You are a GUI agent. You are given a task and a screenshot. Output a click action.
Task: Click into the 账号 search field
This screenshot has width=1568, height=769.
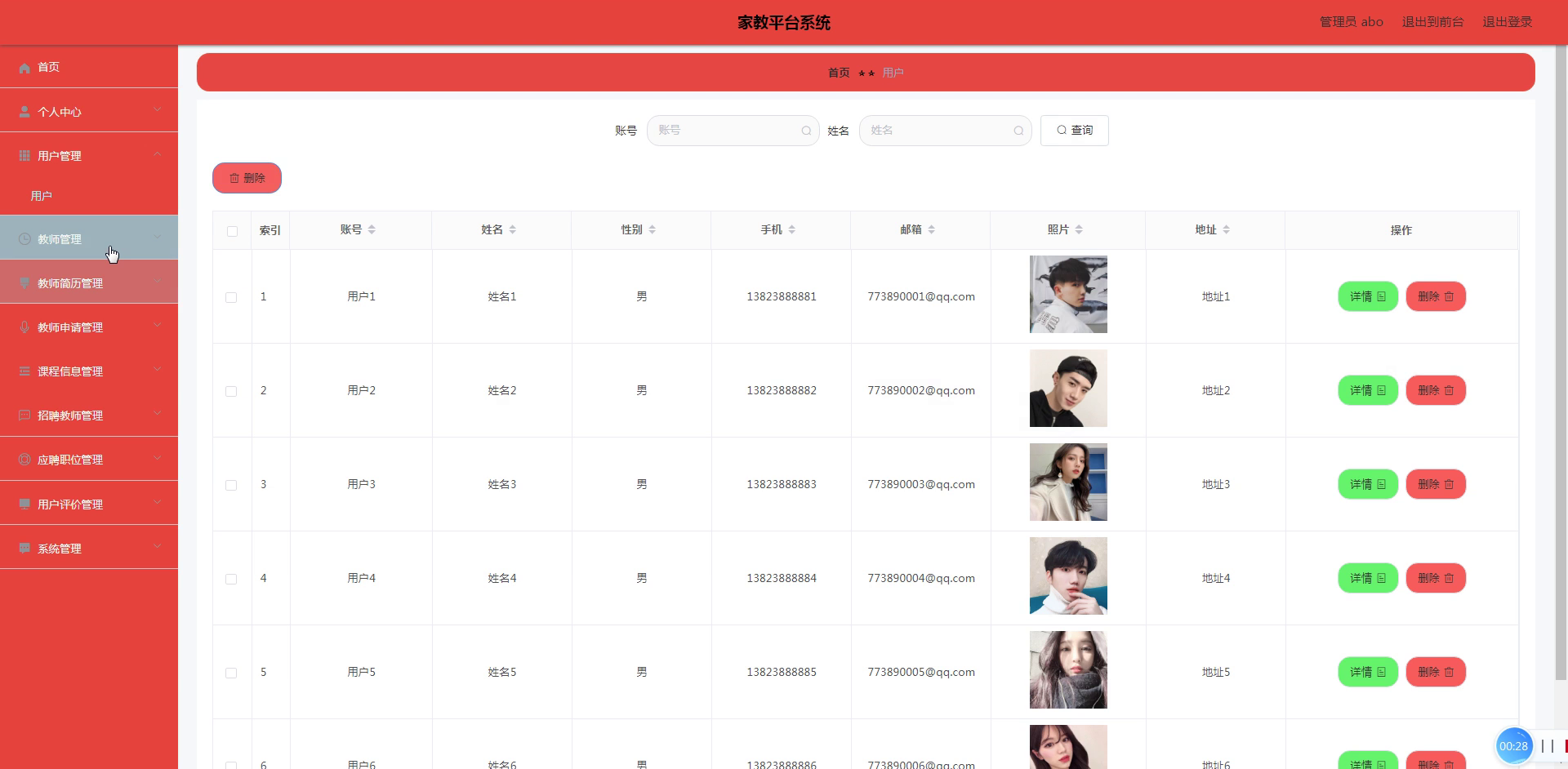point(733,131)
